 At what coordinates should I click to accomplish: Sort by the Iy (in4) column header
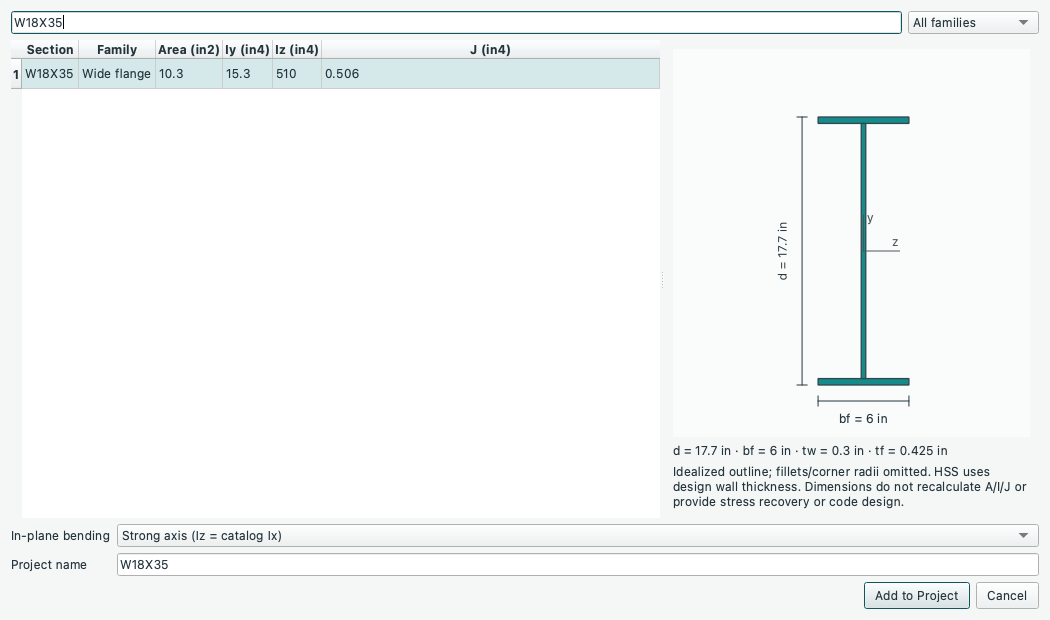[x=247, y=50]
